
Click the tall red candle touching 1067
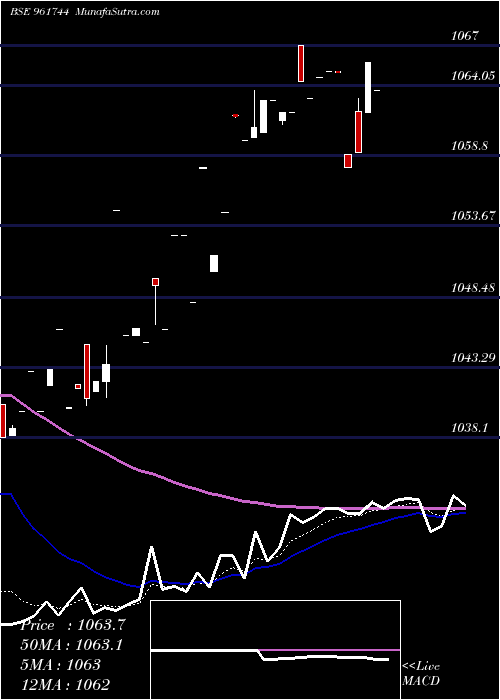(301, 63)
